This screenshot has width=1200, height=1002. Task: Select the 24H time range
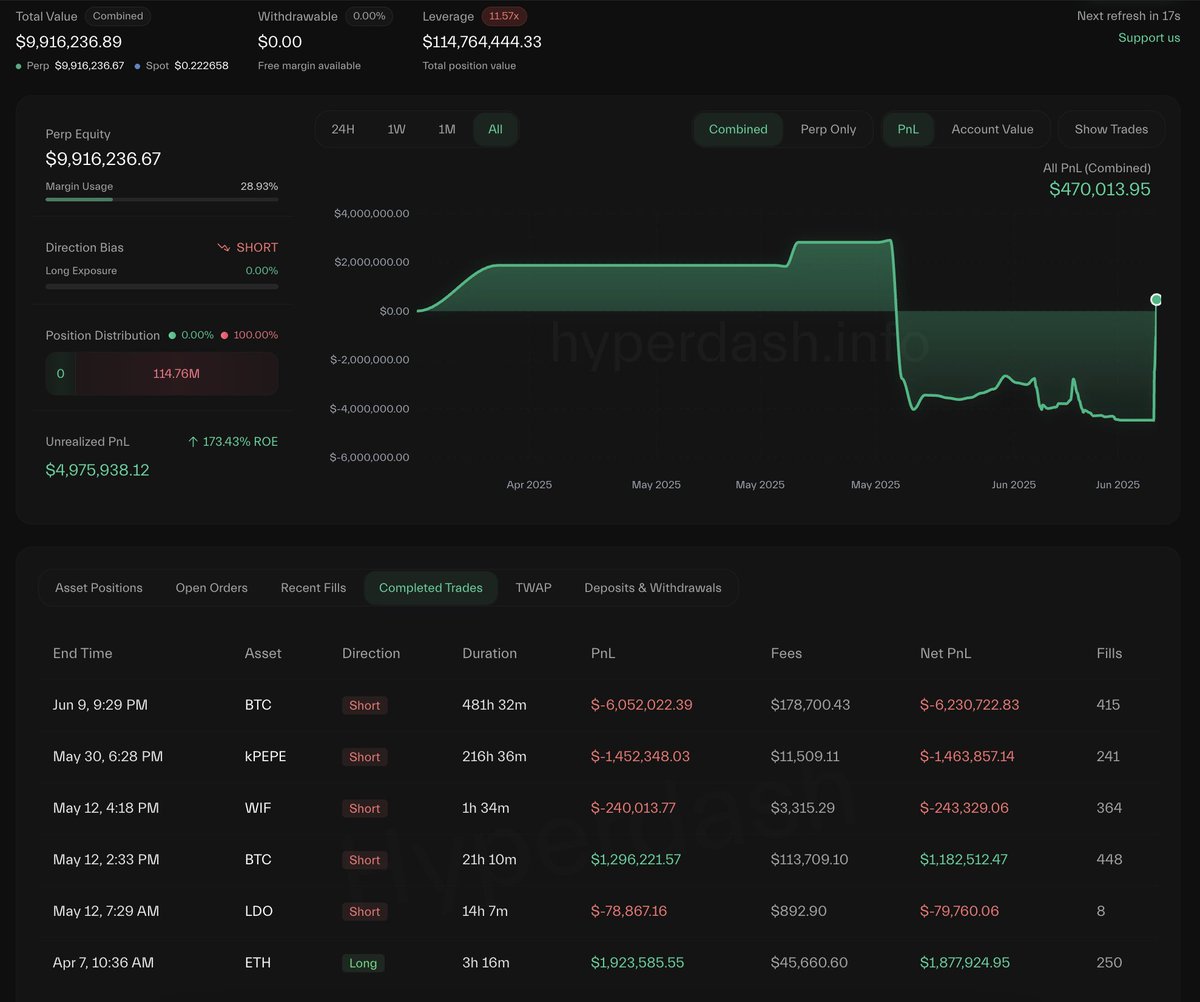pyautogui.click(x=343, y=129)
